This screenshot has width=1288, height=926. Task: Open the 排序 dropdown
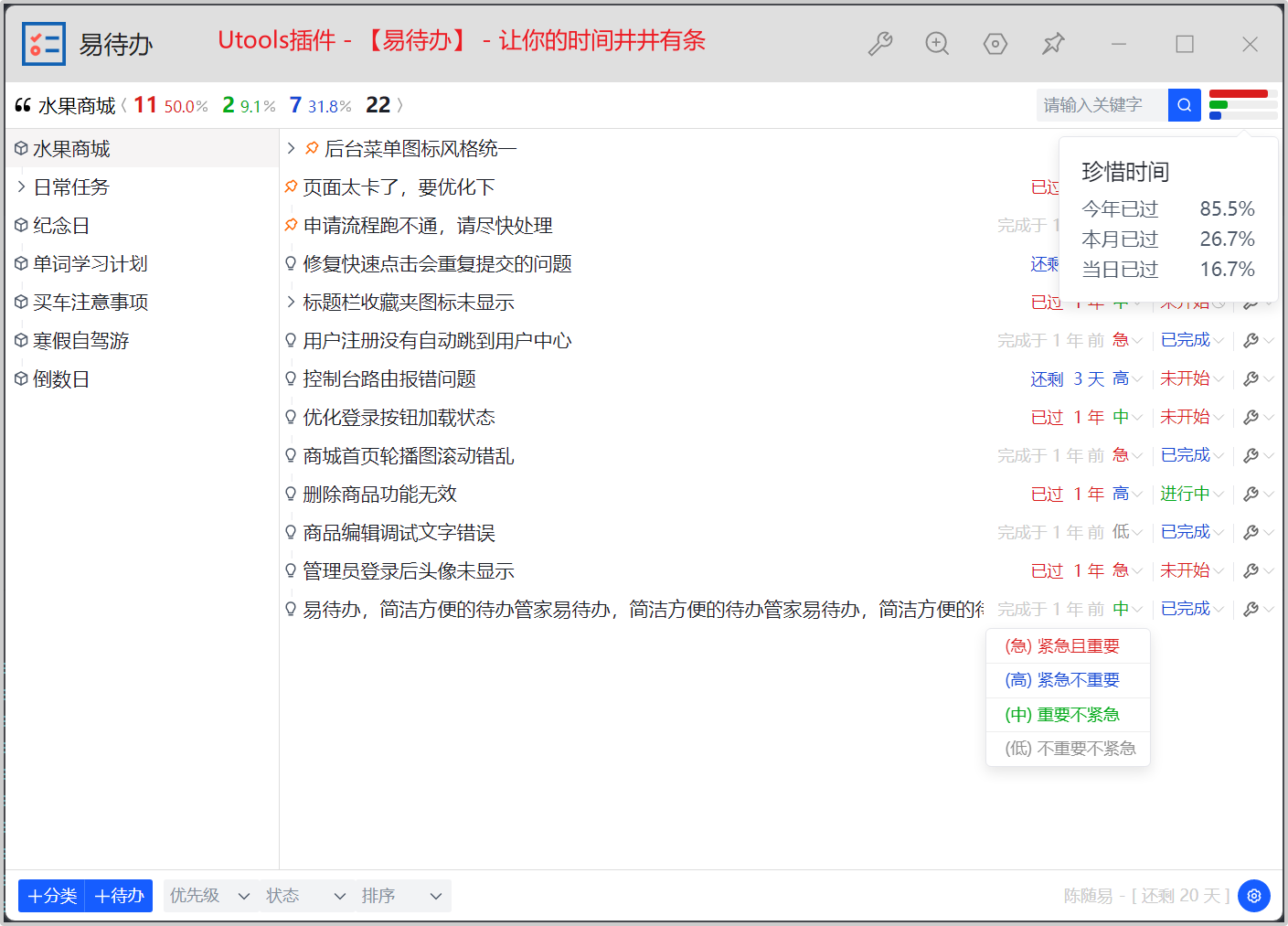(403, 896)
